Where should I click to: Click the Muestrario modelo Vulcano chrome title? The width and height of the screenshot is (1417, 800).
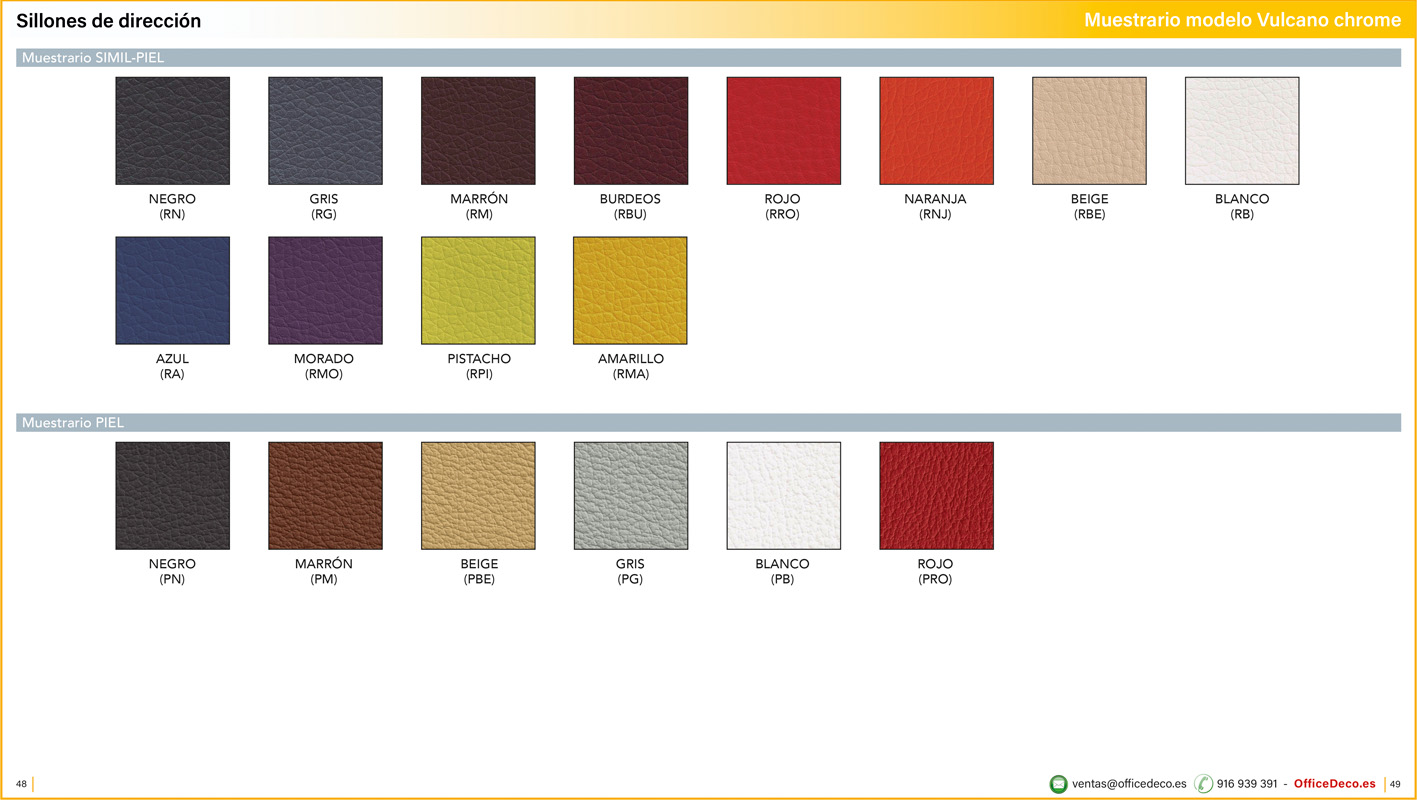1243,20
